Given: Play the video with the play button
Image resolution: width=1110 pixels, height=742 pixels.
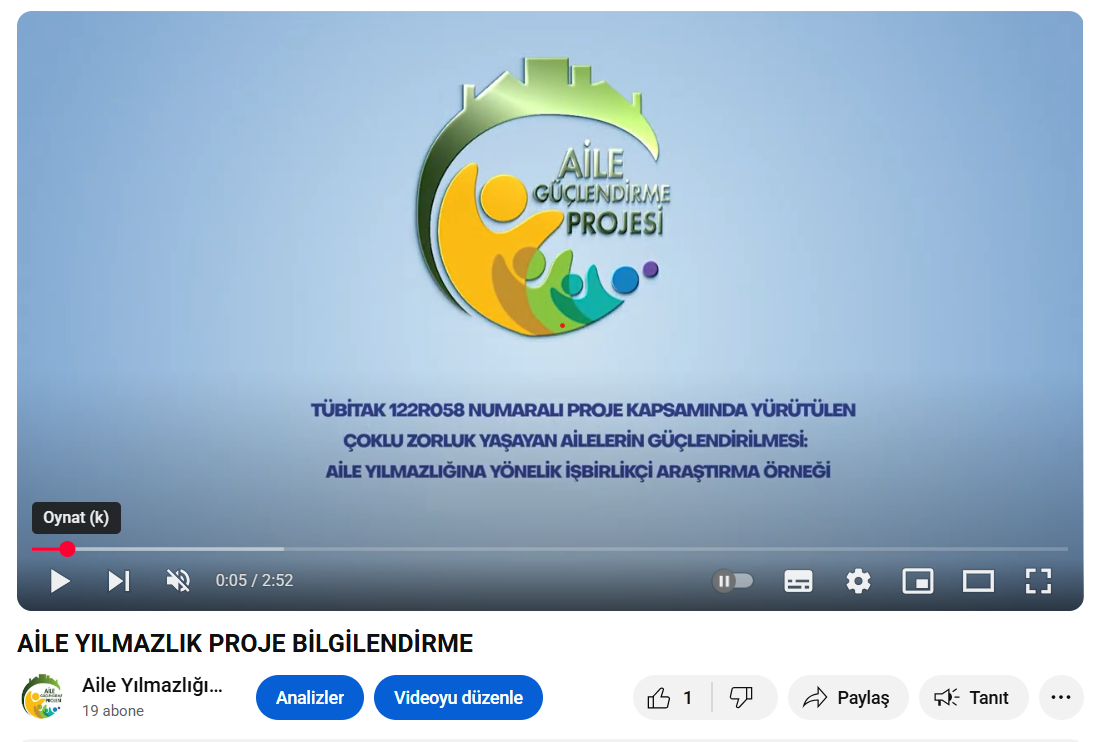Looking at the screenshot, I should [x=59, y=581].
